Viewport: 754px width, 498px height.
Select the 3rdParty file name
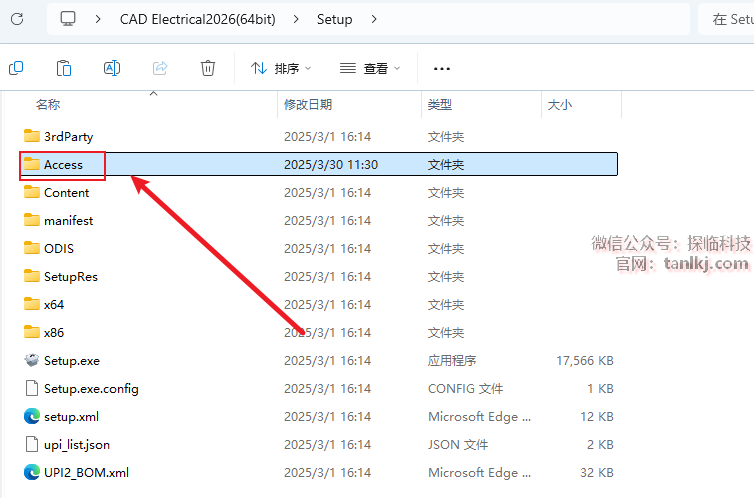tap(68, 137)
